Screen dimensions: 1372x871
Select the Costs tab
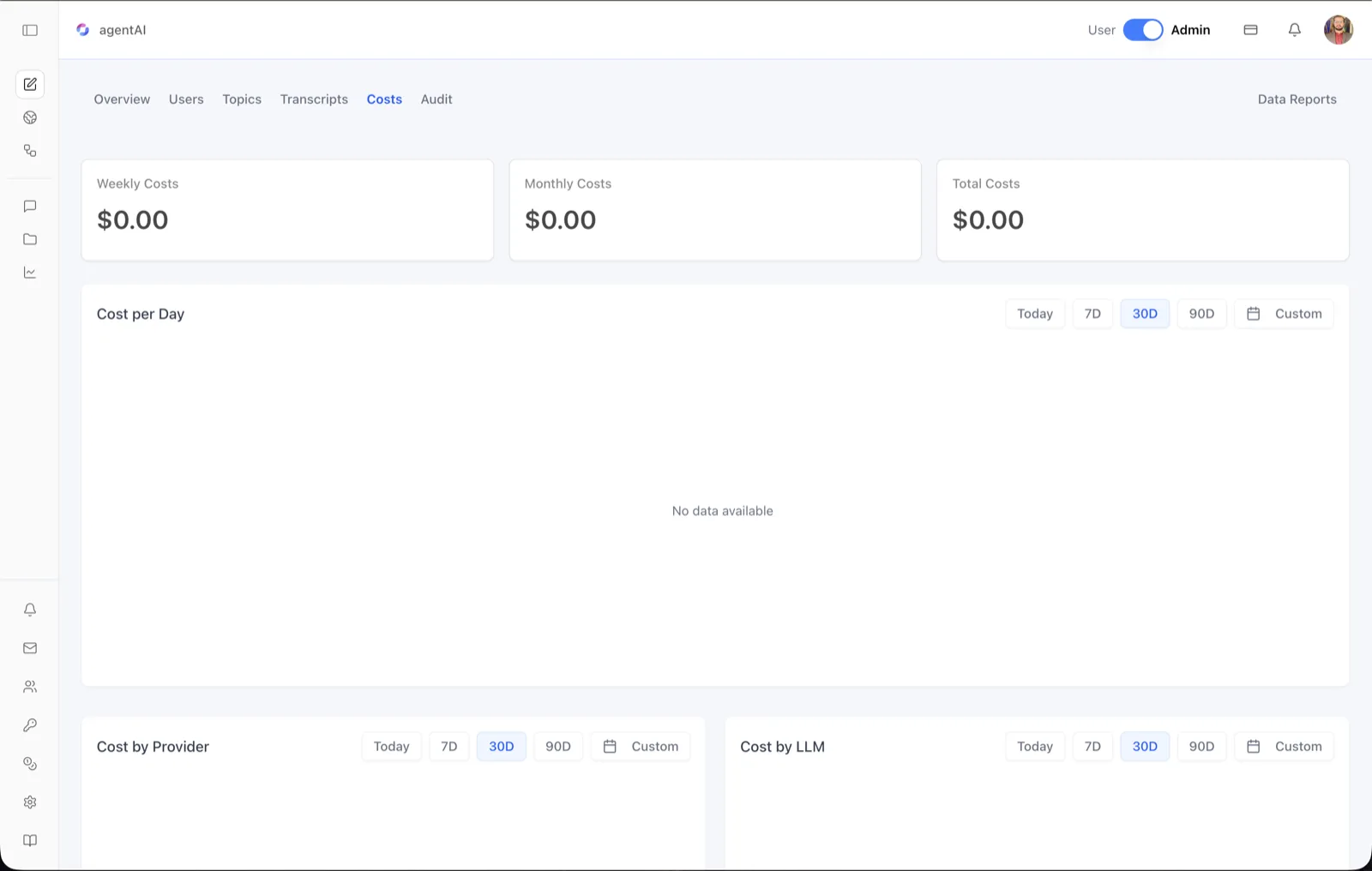[x=384, y=99]
